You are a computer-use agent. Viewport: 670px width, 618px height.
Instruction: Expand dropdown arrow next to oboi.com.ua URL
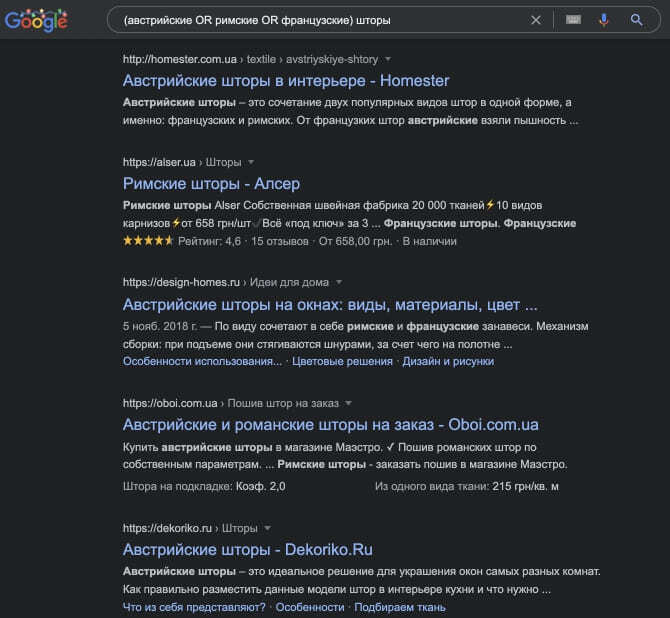point(348,403)
